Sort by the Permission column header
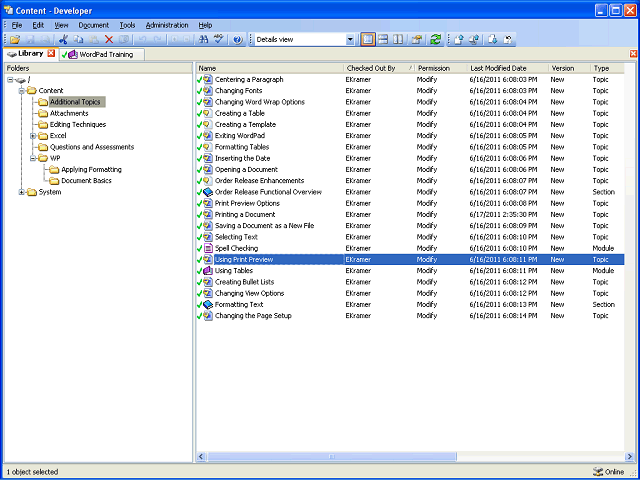The width and height of the screenshot is (640, 480). (x=441, y=68)
